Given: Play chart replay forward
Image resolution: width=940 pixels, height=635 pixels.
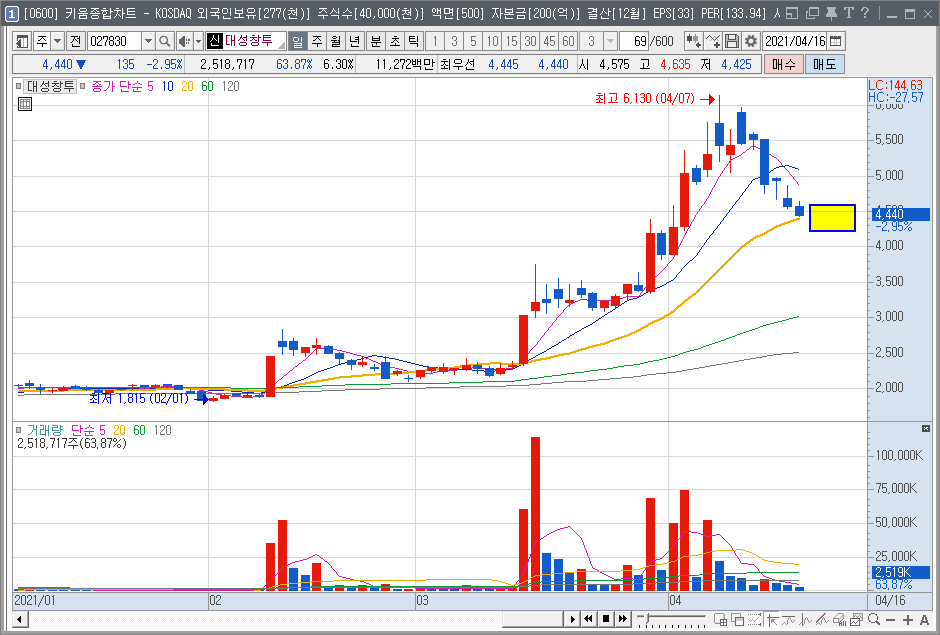Looking at the screenshot, I should click(x=572, y=619).
